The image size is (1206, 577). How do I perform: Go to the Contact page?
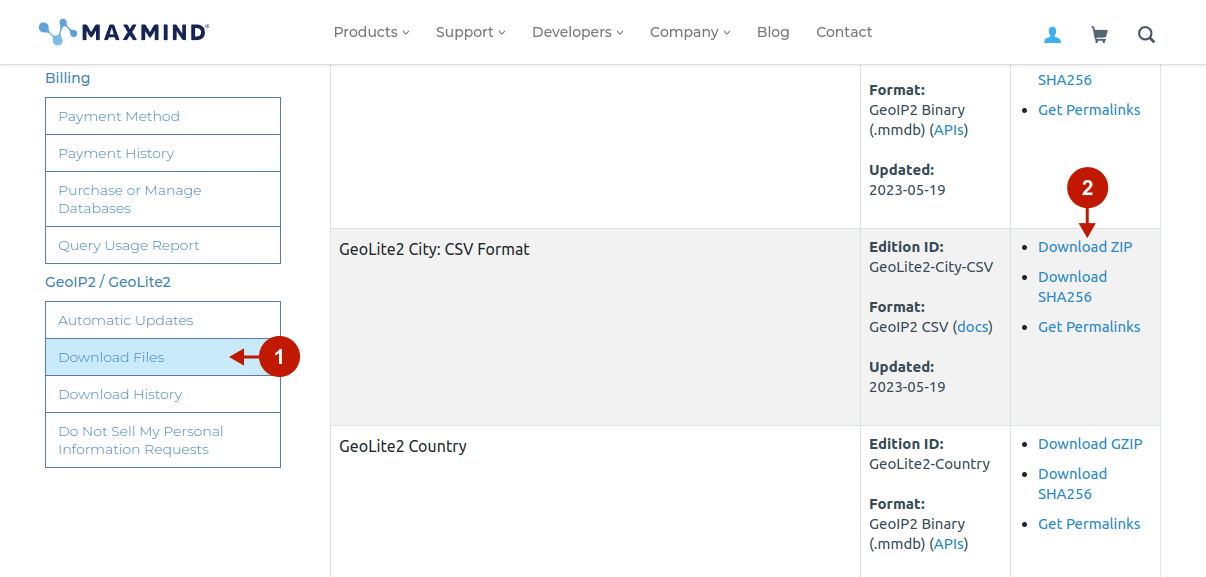click(x=844, y=32)
